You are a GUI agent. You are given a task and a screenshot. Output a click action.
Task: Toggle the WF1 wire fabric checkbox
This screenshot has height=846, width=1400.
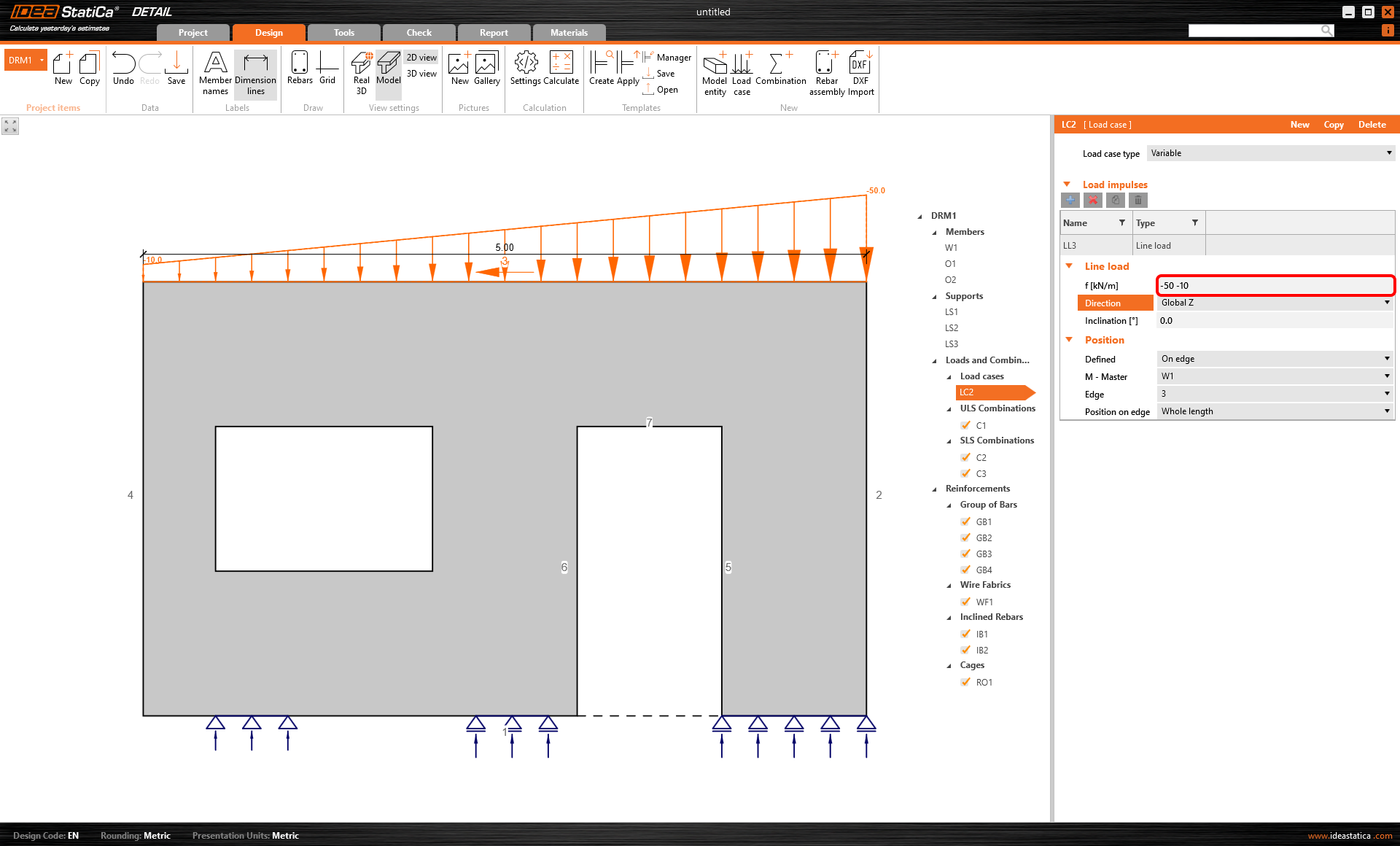(966, 602)
